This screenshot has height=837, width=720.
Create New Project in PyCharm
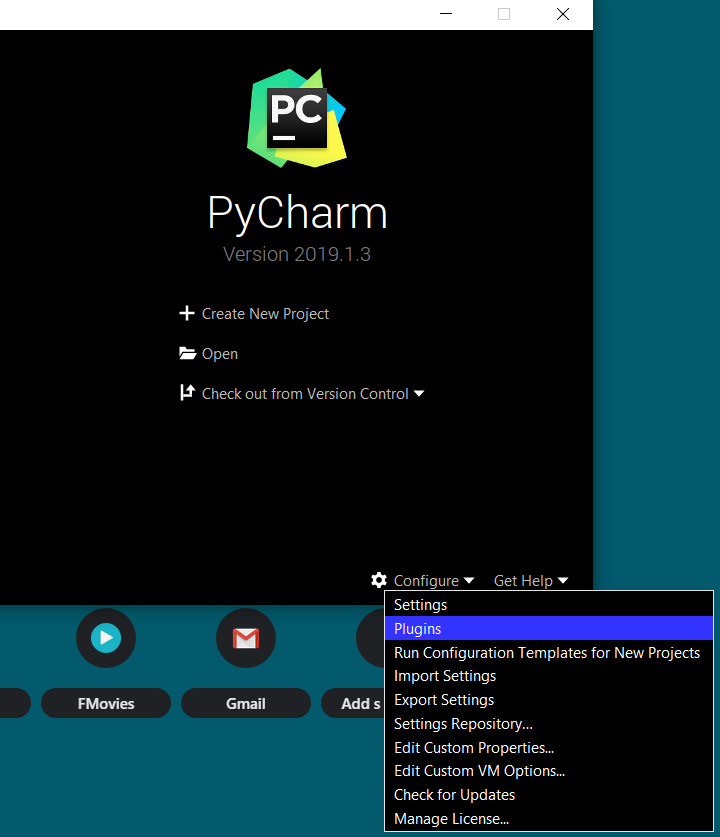(265, 314)
